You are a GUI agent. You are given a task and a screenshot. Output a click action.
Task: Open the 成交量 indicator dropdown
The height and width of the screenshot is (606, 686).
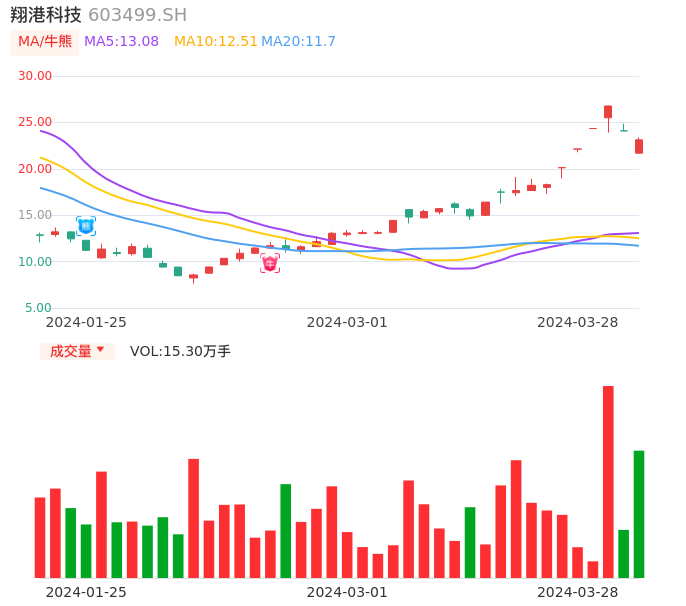coord(77,351)
